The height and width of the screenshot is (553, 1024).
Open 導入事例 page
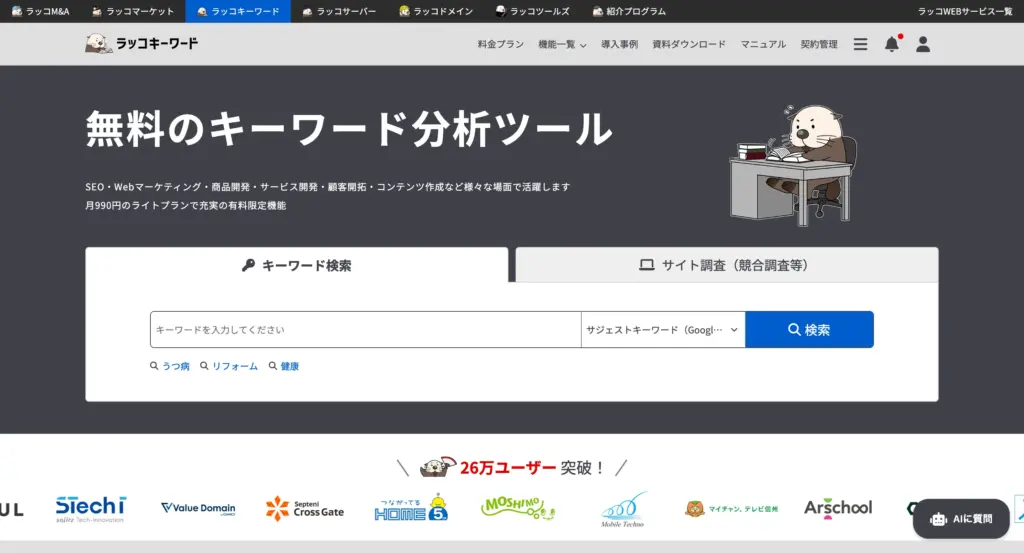[x=619, y=44]
